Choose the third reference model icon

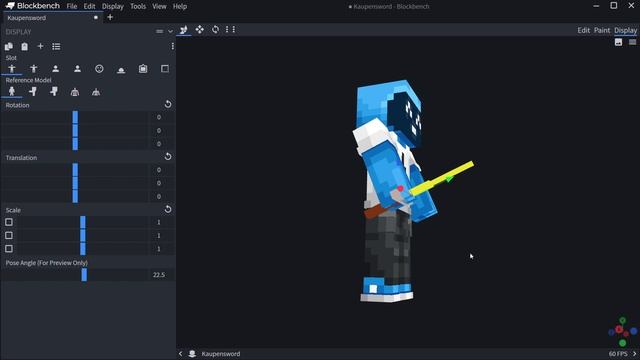(x=54, y=91)
